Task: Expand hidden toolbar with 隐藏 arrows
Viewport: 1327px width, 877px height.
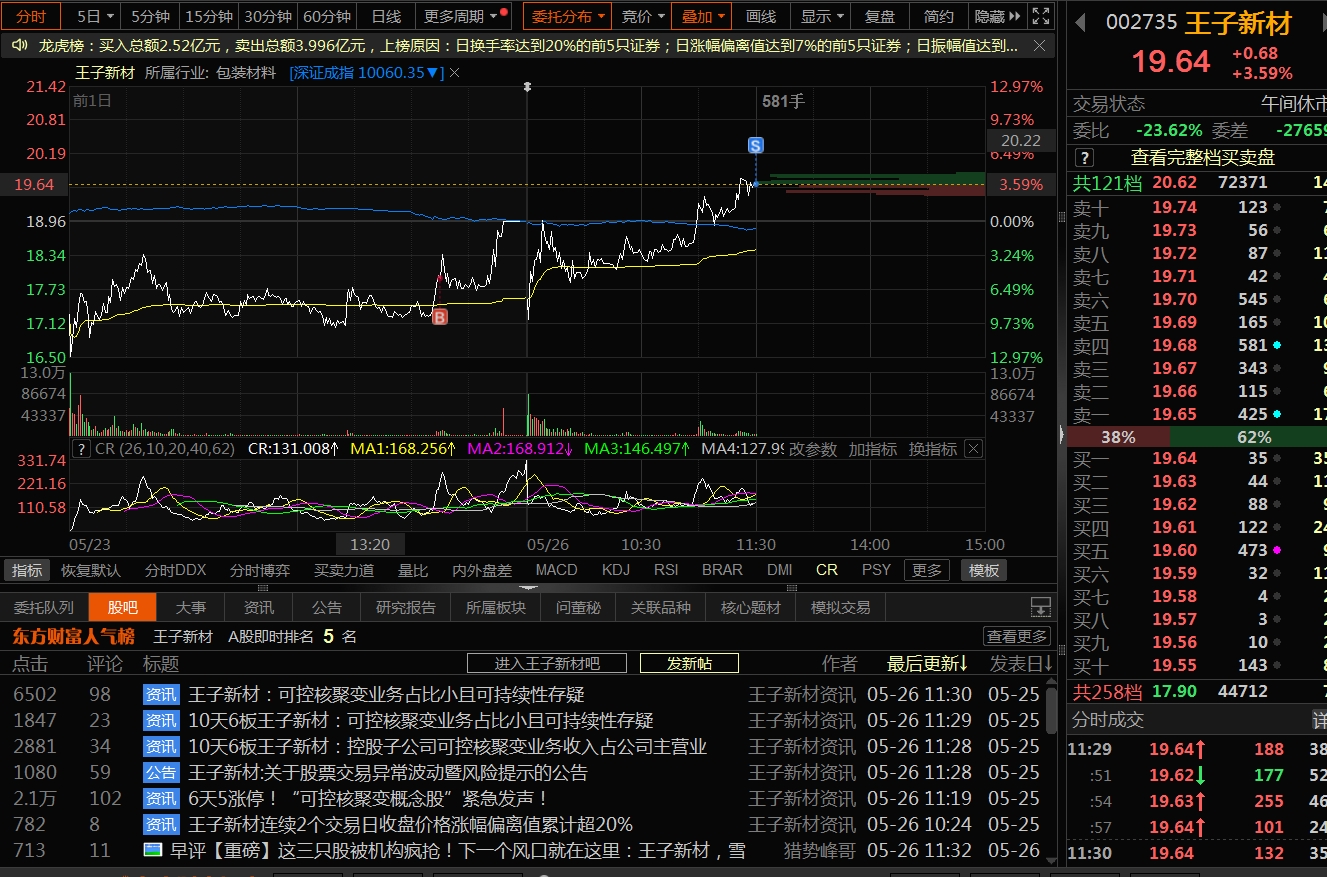Action: tap(998, 16)
